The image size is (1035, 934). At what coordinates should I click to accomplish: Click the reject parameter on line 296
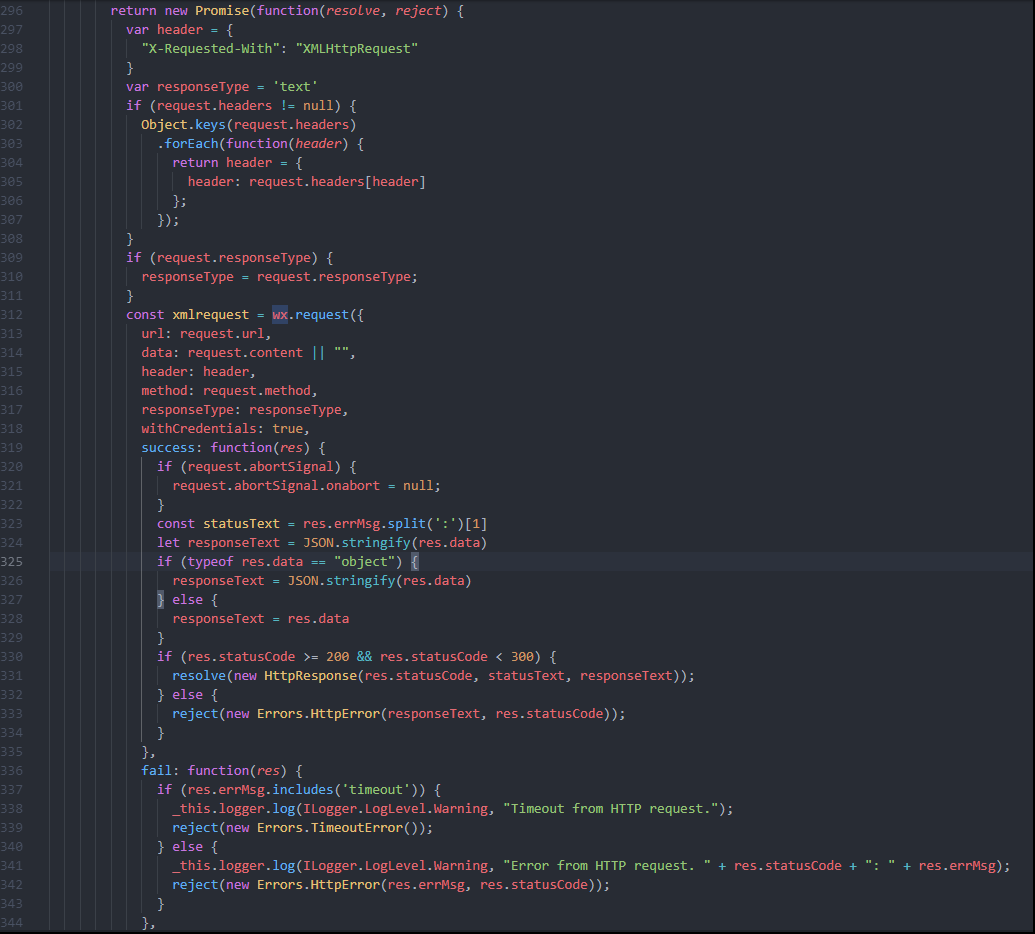418,11
